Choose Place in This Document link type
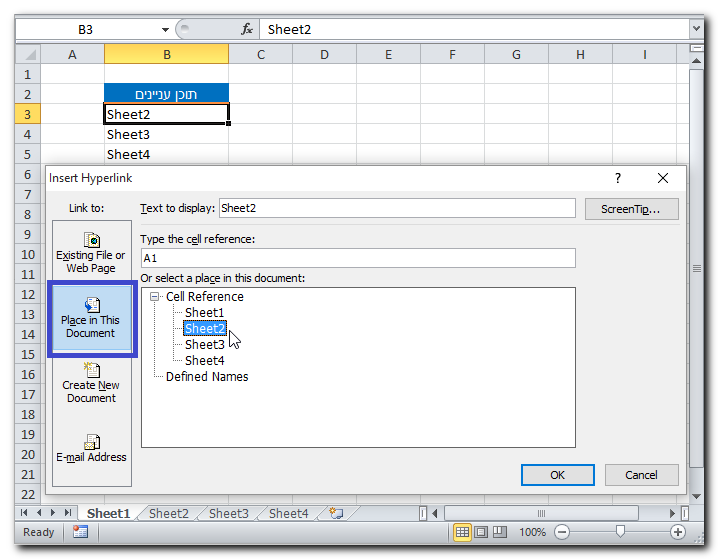718x559 pixels. coord(91,318)
